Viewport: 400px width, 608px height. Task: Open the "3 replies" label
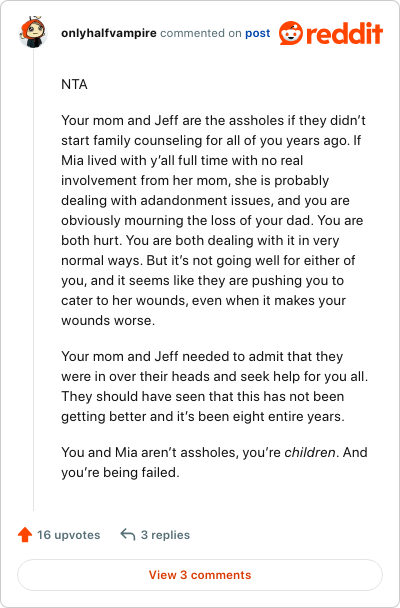pyautogui.click(x=166, y=535)
